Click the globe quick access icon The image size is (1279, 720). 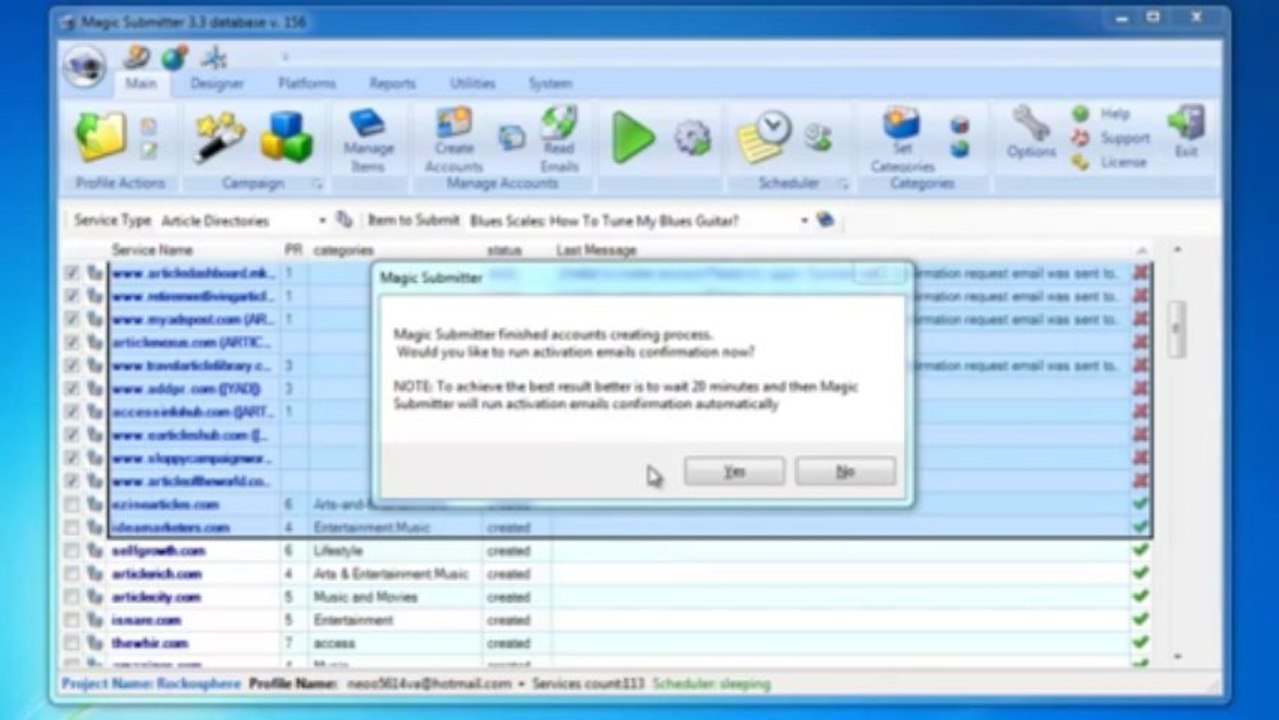click(174, 57)
